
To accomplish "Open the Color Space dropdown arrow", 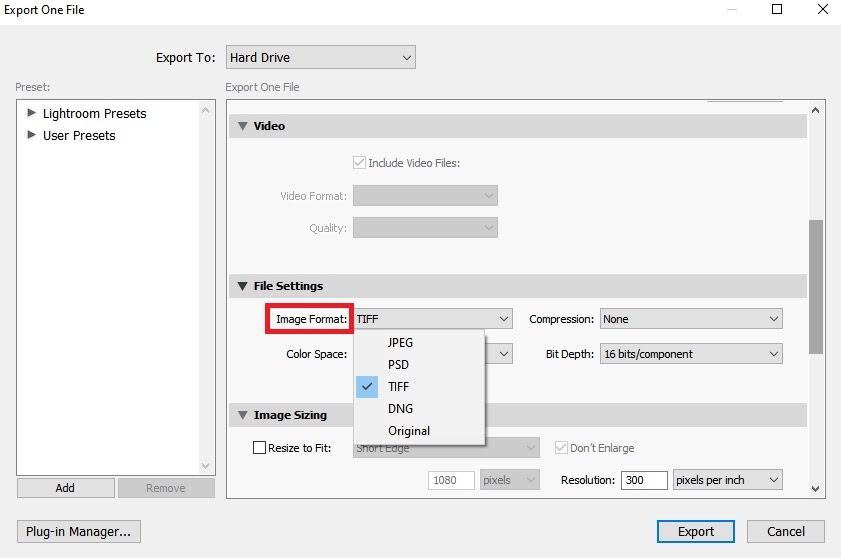I will (x=504, y=354).
